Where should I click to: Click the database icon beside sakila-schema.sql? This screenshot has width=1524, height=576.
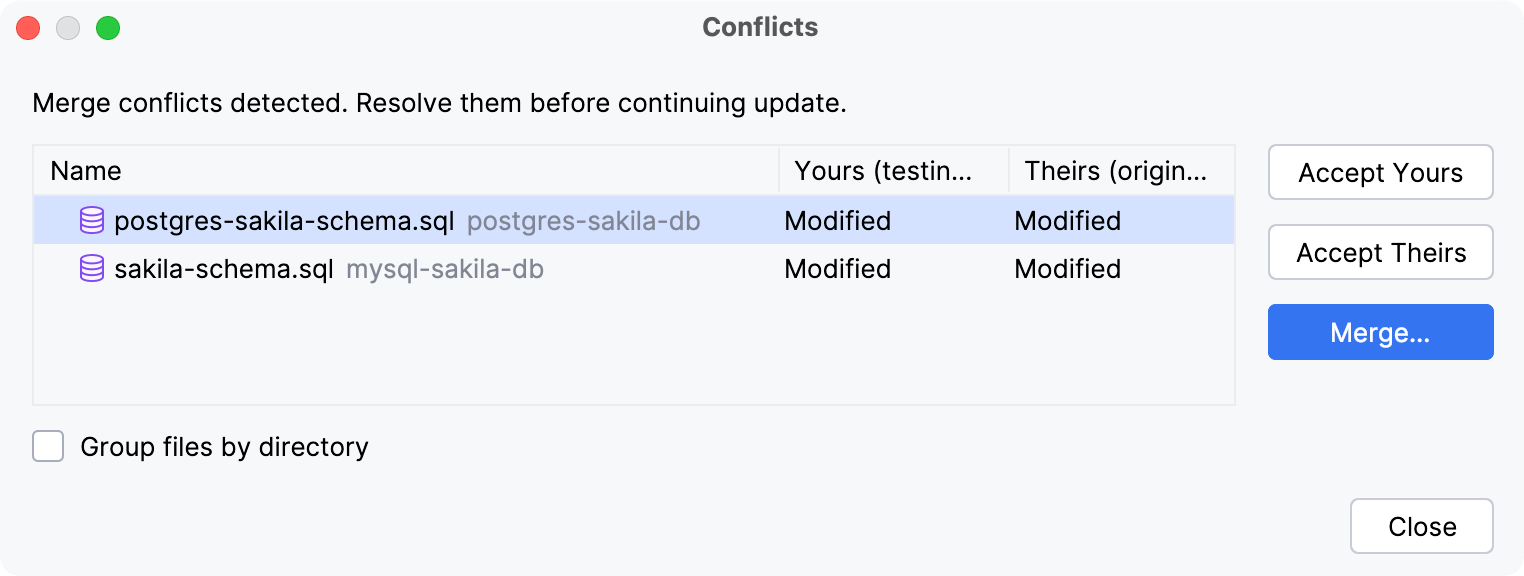[x=91, y=269]
